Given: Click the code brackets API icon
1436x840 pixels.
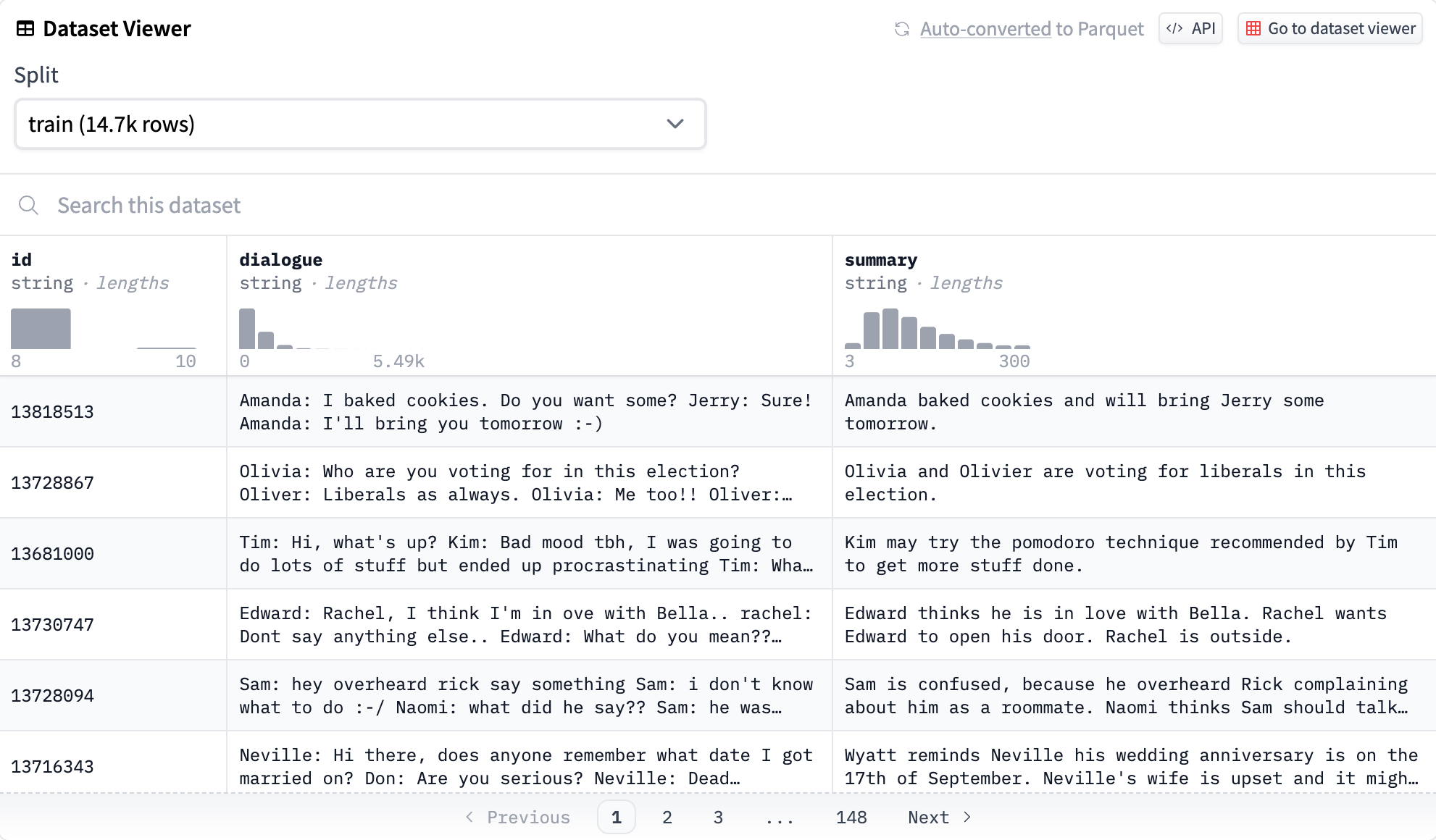Looking at the screenshot, I should click(x=1174, y=29).
